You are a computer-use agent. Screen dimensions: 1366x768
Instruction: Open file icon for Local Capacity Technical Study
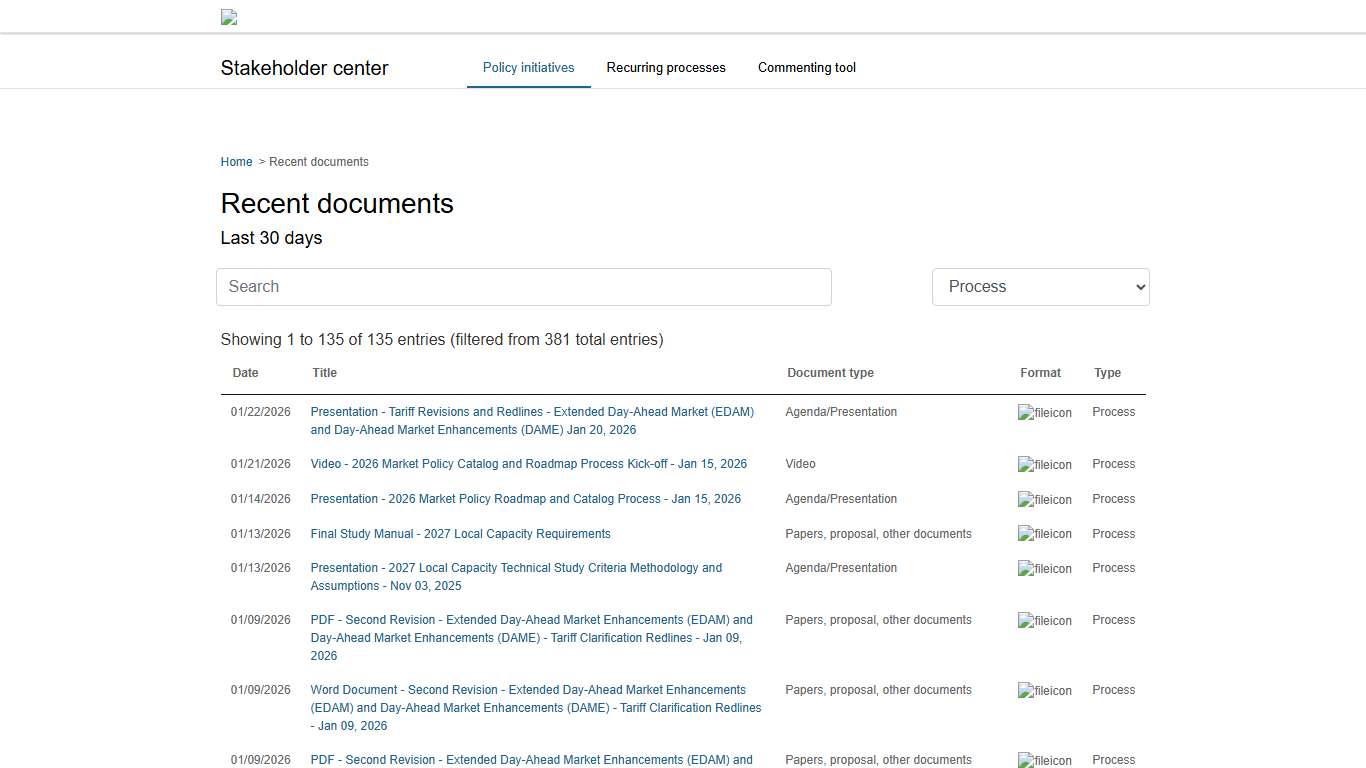pyautogui.click(x=1044, y=568)
